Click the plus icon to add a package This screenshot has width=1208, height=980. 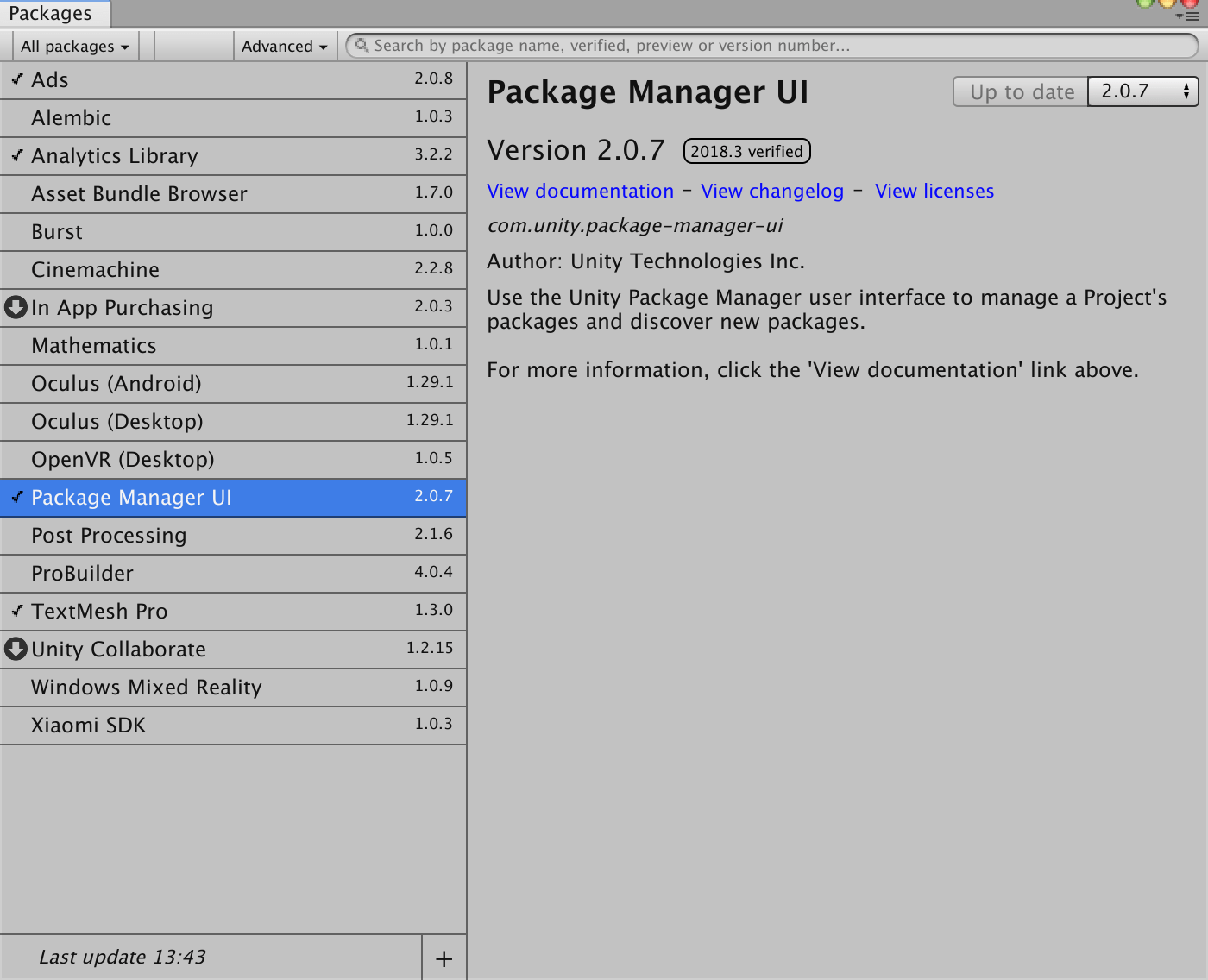pyautogui.click(x=444, y=958)
